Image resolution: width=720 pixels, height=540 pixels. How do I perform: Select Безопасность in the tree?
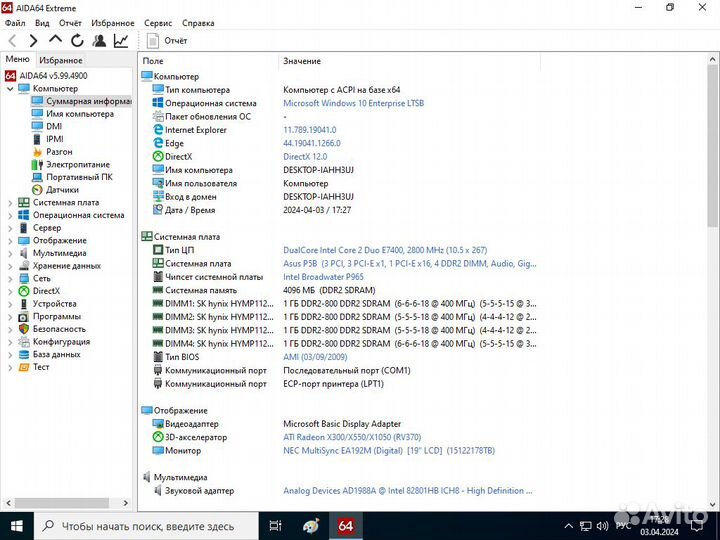(59, 329)
